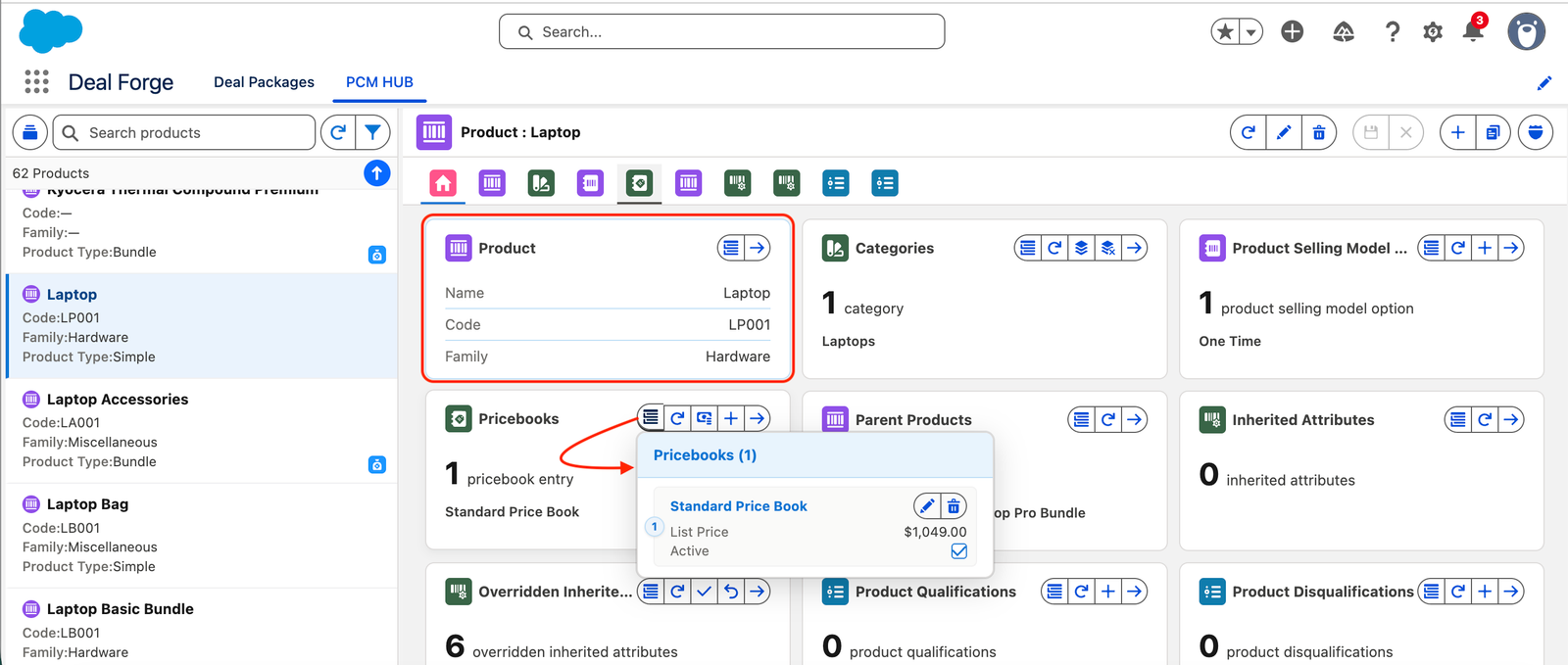1568x665 pixels.
Task: Open the Global Actions plus menu
Action: coord(1293,32)
